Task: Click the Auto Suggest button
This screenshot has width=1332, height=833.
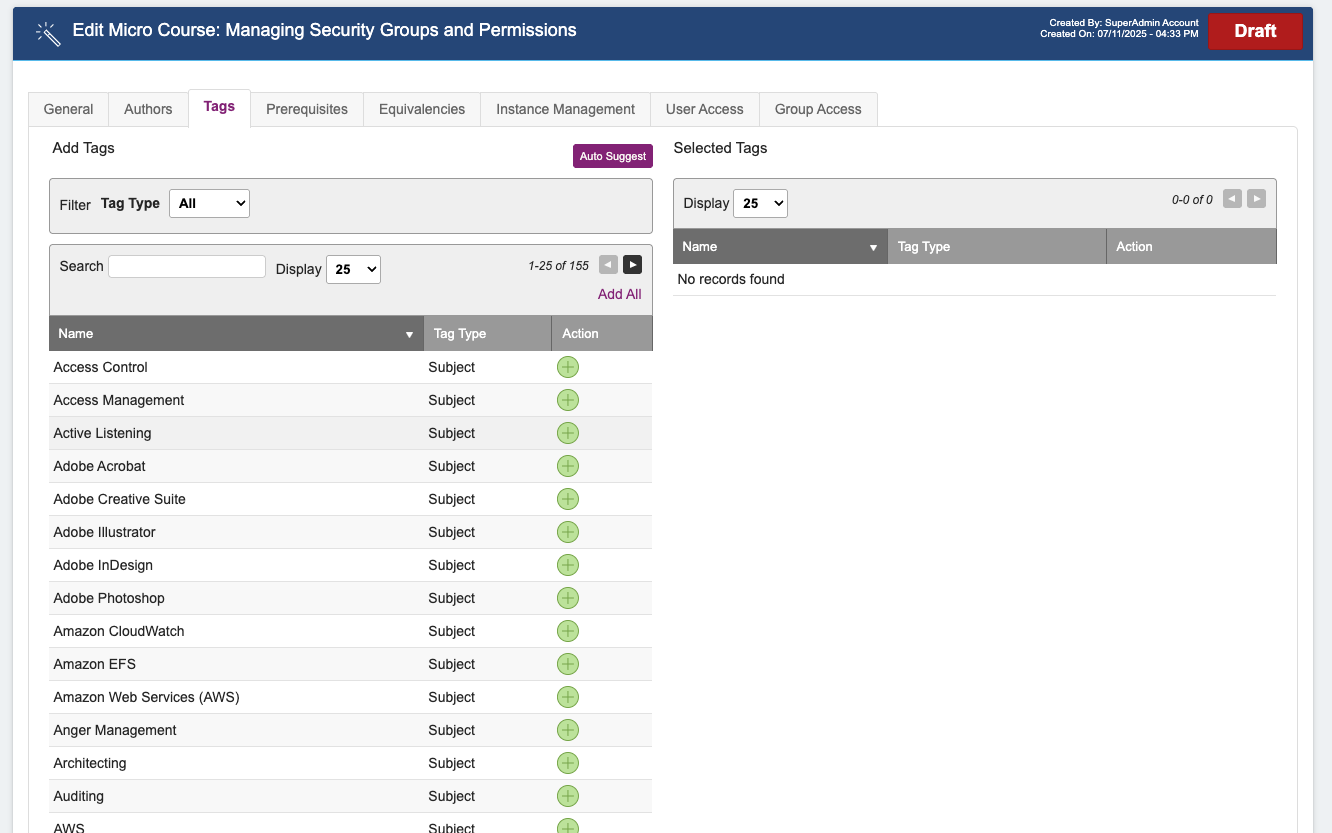Action: [x=613, y=156]
